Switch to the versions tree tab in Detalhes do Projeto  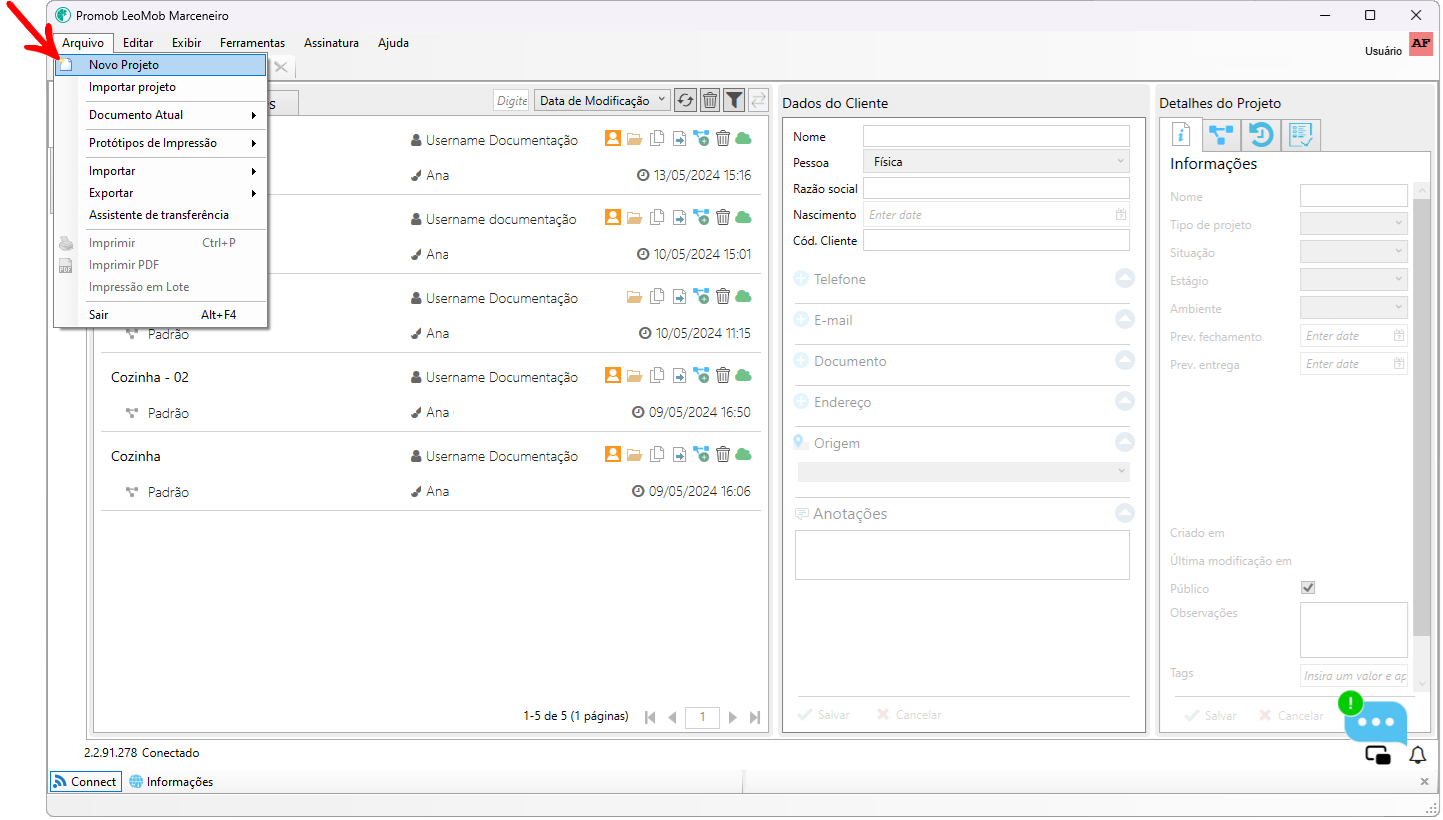click(x=1221, y=135)
